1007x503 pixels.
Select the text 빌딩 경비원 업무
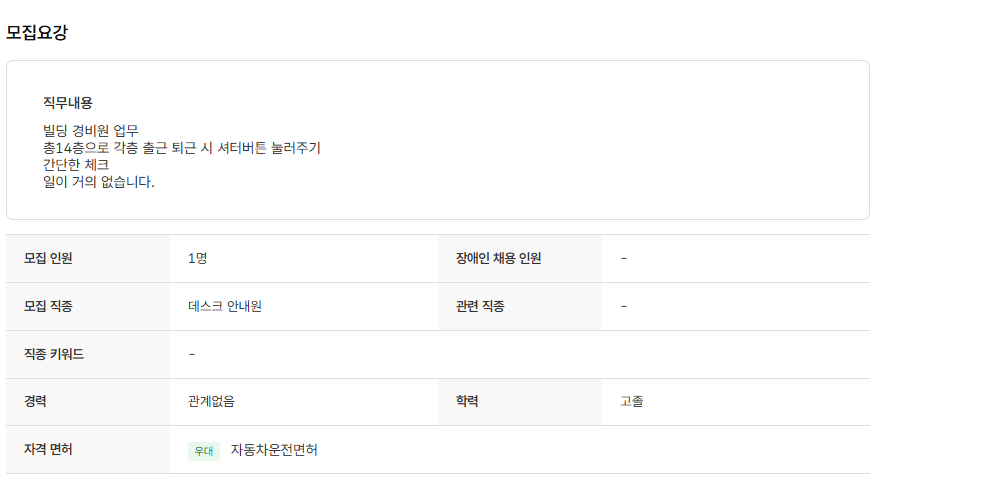(x=90, y=131)
